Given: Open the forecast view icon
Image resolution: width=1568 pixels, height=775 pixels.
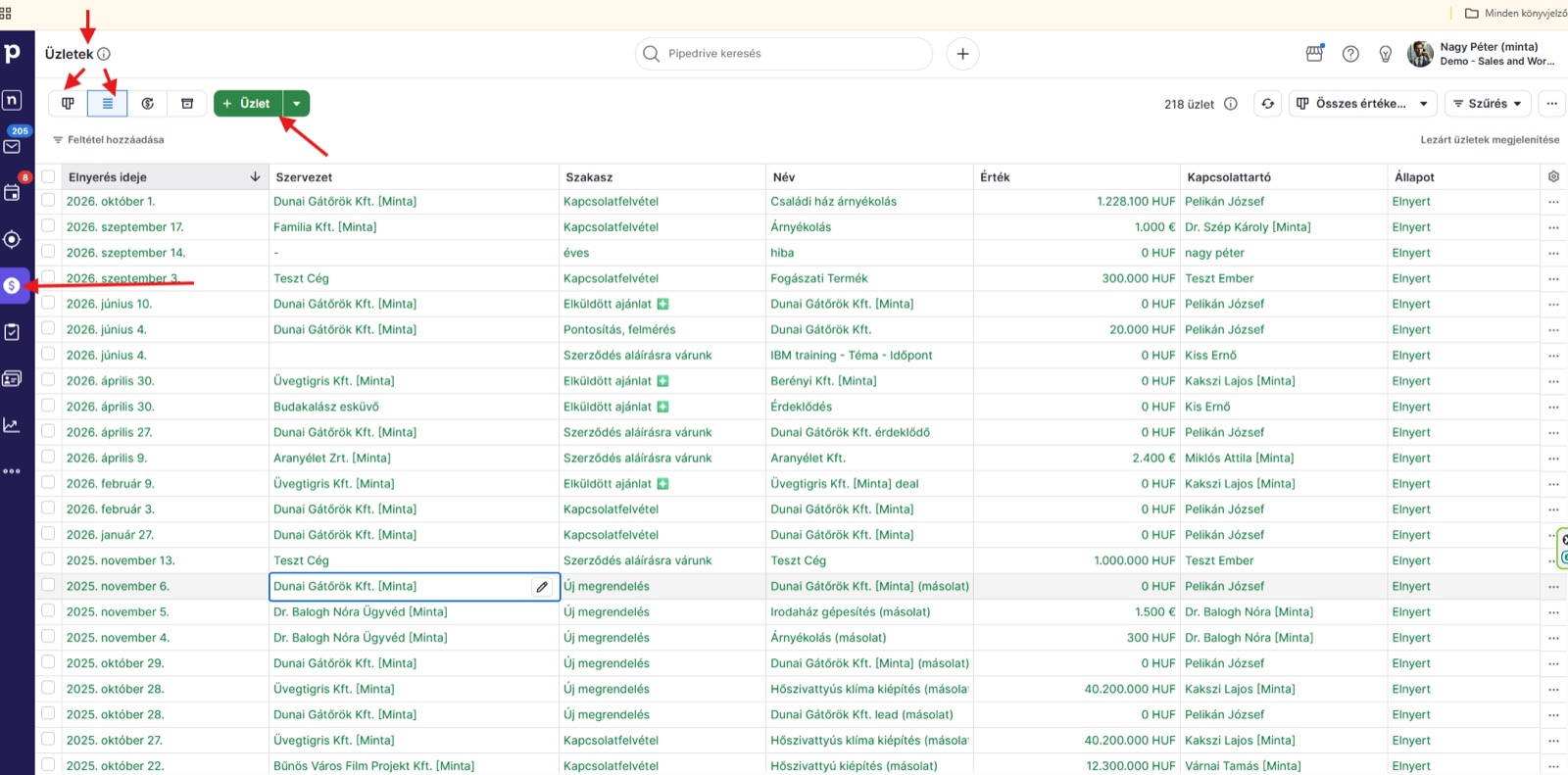Looking at the screenshot, I should (147, 103).
